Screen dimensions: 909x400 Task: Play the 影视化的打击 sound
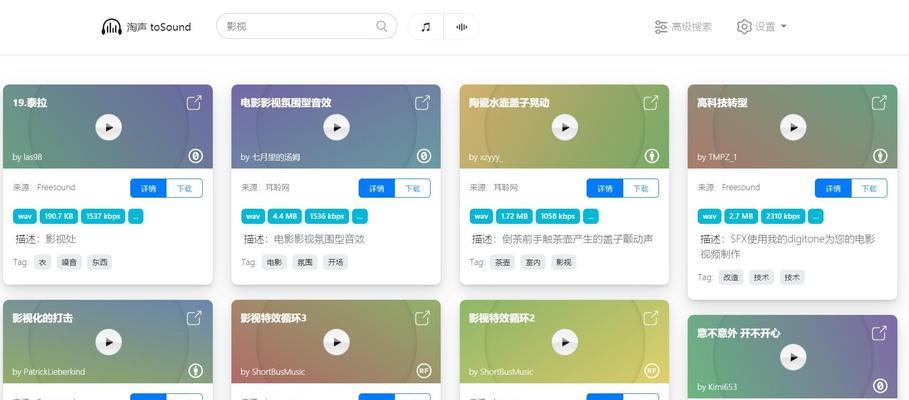[108, 342]
